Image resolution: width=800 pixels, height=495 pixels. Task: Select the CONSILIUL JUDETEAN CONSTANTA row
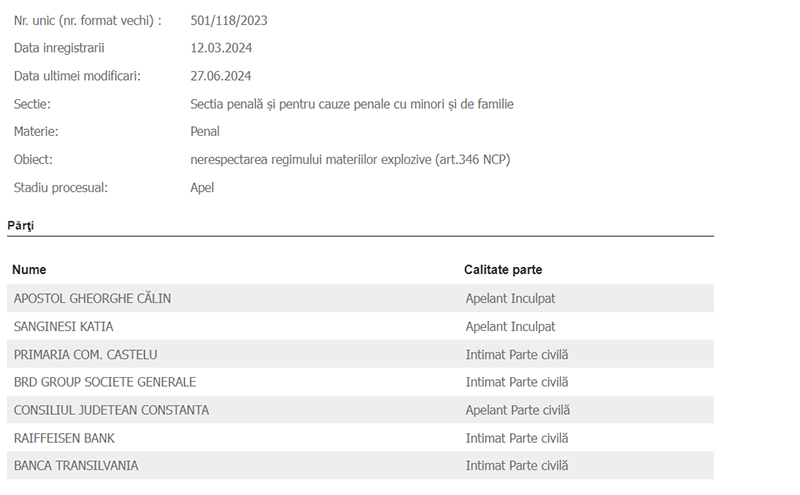point(360,410)
